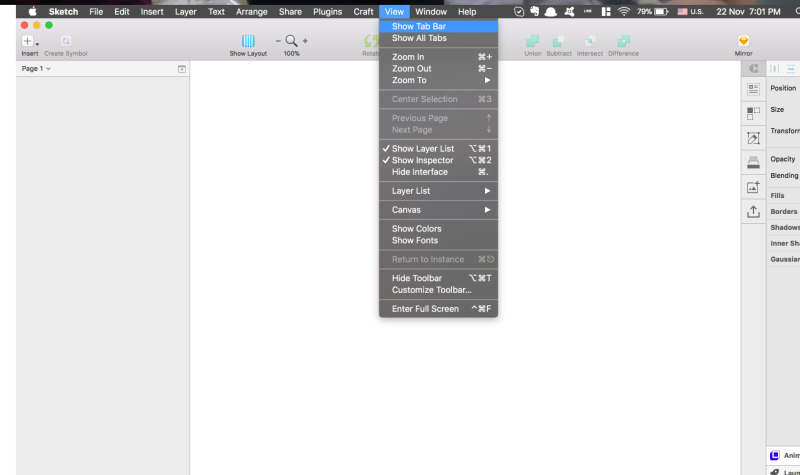Click the Difference boolean operation icon

[623, 41]
